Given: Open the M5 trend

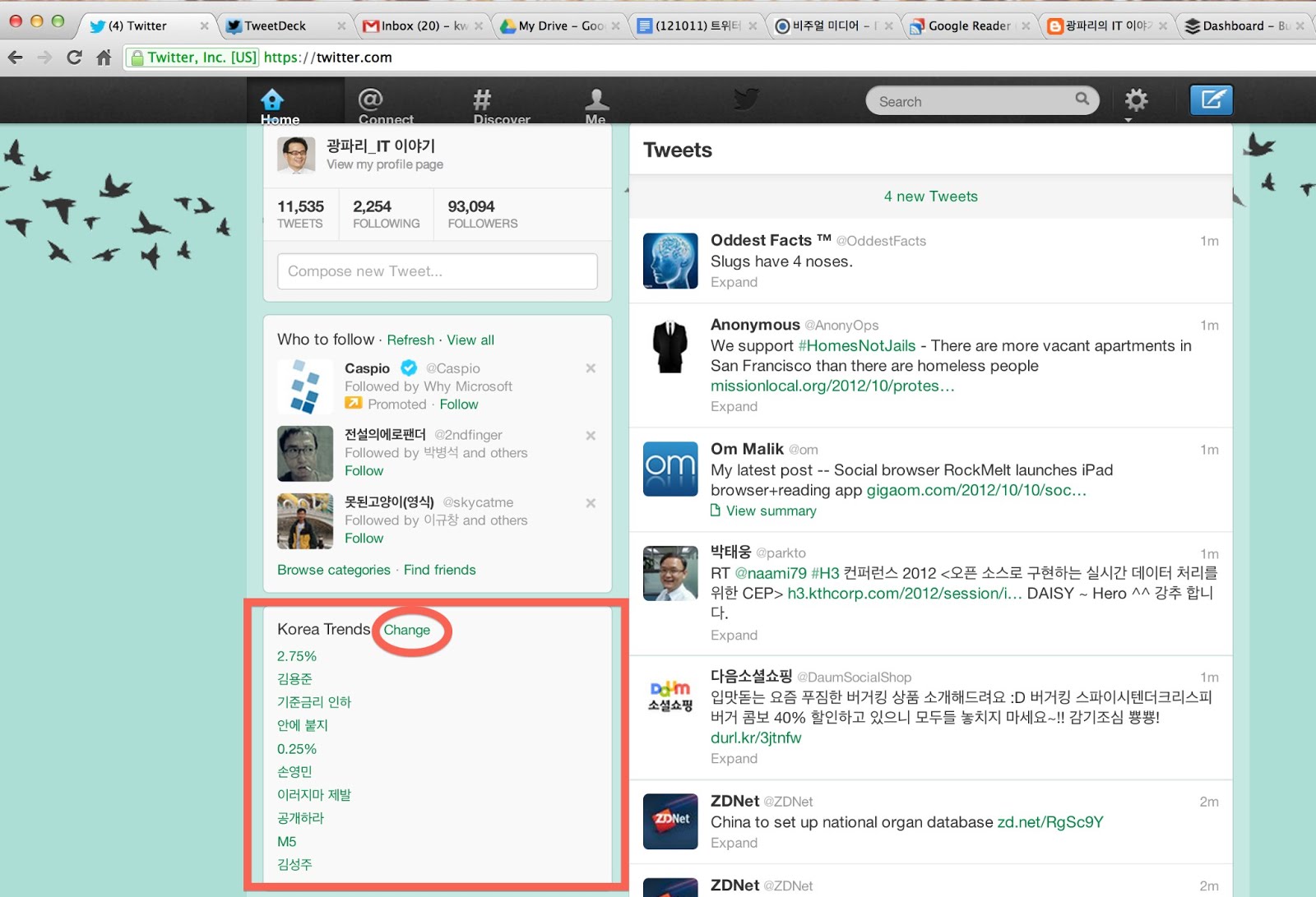Looking at the screenshot, I should pyautogui.click(x=286, y=842).
